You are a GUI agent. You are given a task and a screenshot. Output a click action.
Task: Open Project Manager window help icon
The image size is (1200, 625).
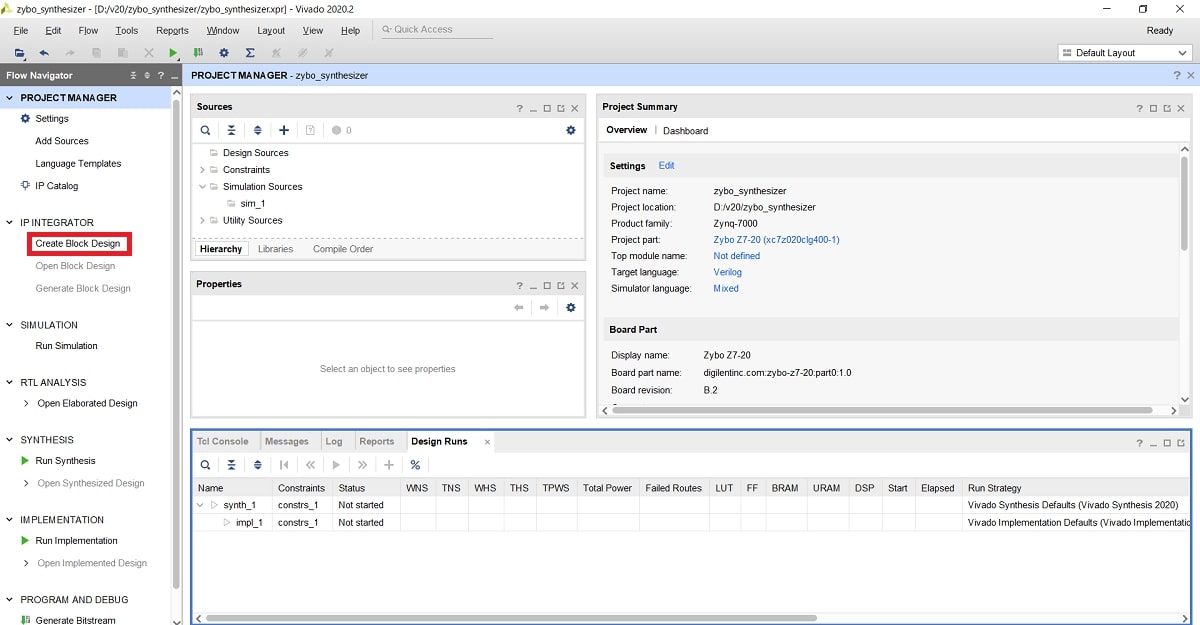(x=1177, y=76)
